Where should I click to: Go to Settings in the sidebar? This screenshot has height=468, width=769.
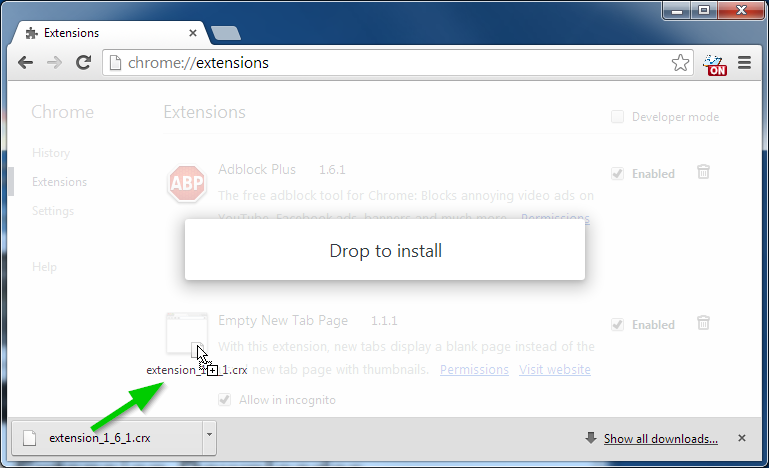pos(53,211)
